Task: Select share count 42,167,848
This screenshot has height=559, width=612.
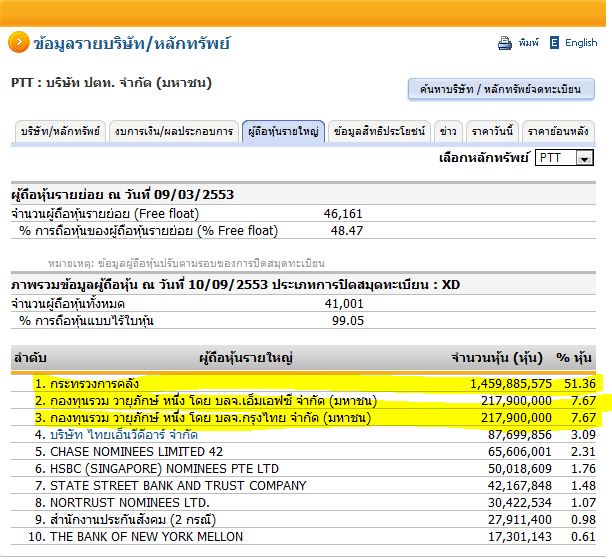Action: click(520, 486)
